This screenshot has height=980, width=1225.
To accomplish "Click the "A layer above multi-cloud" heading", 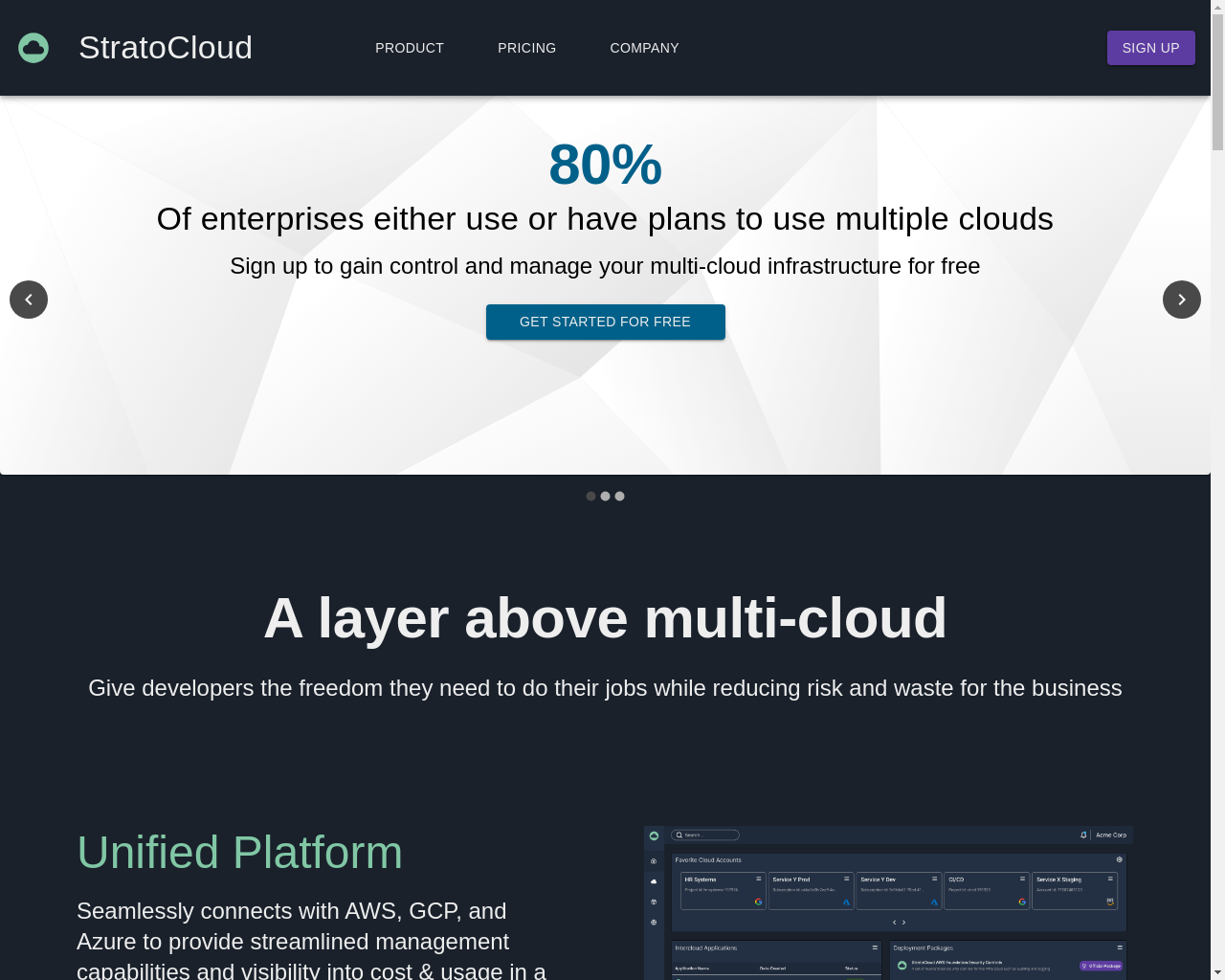I will [606, 618].
